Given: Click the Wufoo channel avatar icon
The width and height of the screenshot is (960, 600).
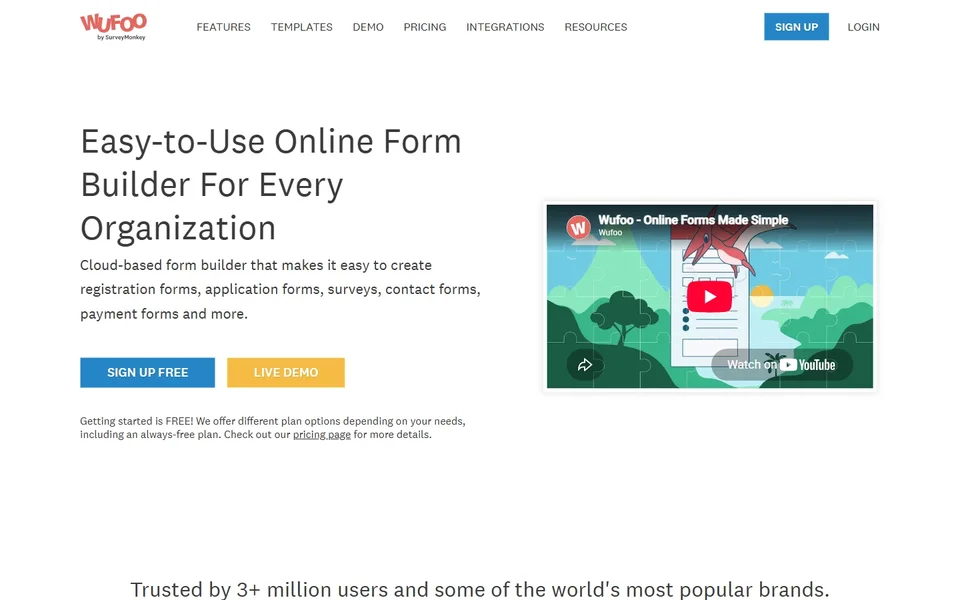Looking at the screenshot, I should click(x=577, y=227).
